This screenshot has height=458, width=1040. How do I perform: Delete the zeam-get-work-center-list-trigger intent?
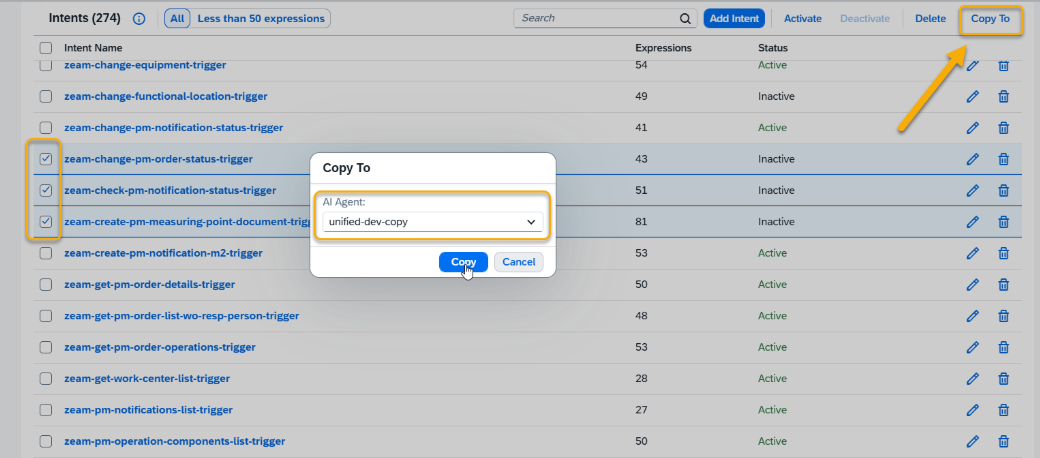[x=1004, y=379]
